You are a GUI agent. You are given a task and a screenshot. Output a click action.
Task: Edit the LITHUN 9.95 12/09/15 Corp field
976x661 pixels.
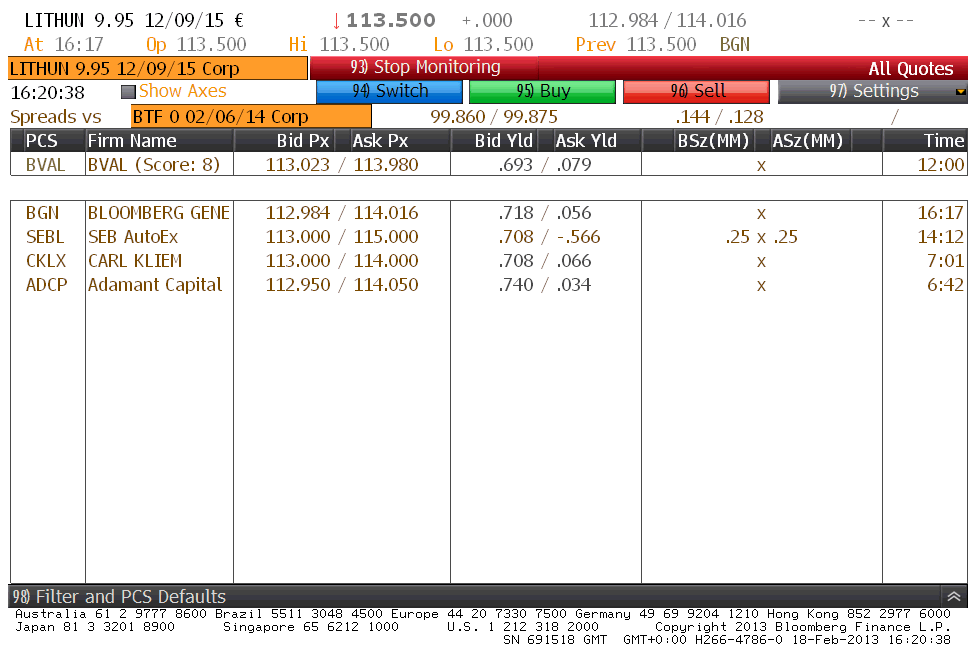click(x=157, y=68)
